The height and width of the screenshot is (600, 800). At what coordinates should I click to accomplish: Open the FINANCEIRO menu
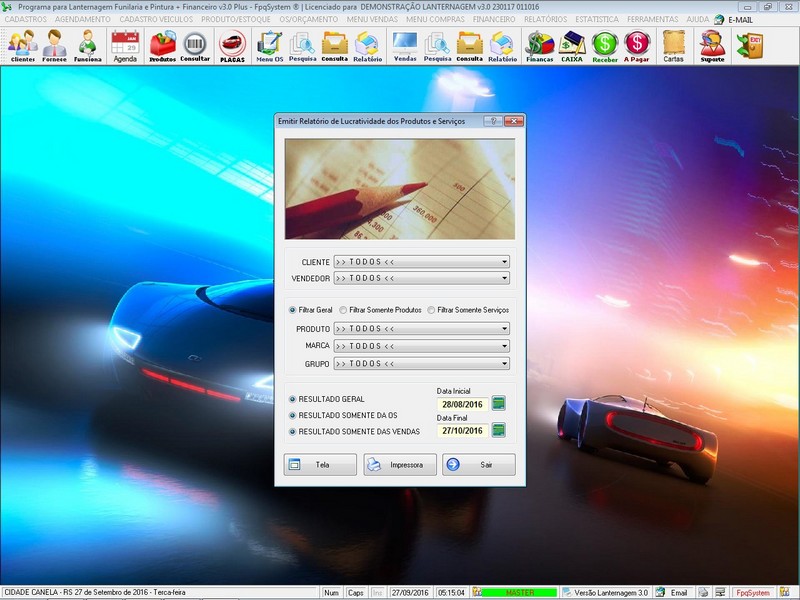pos(494,19)
